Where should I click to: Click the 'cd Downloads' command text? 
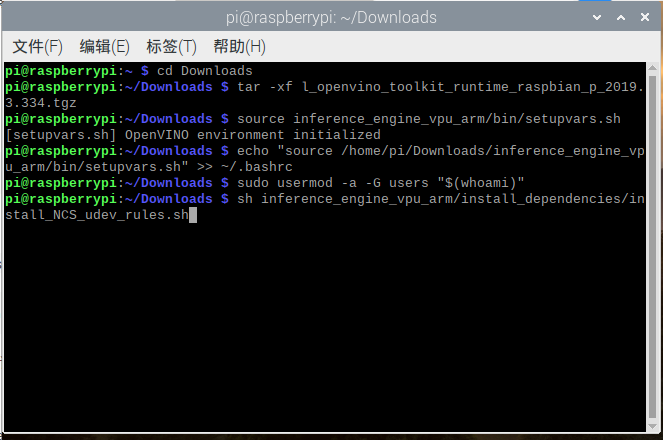pyautogui.click(x=205, y=71)
